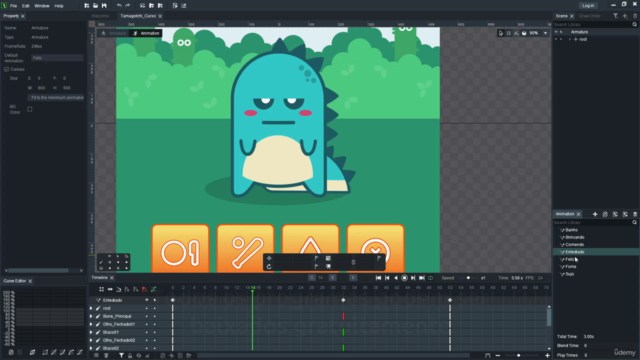
Task: Click the open project toolbar icon
Action: tap(96, 6)
